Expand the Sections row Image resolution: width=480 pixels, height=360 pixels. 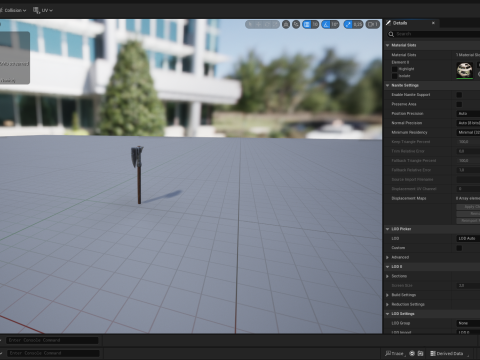[388, 276]
